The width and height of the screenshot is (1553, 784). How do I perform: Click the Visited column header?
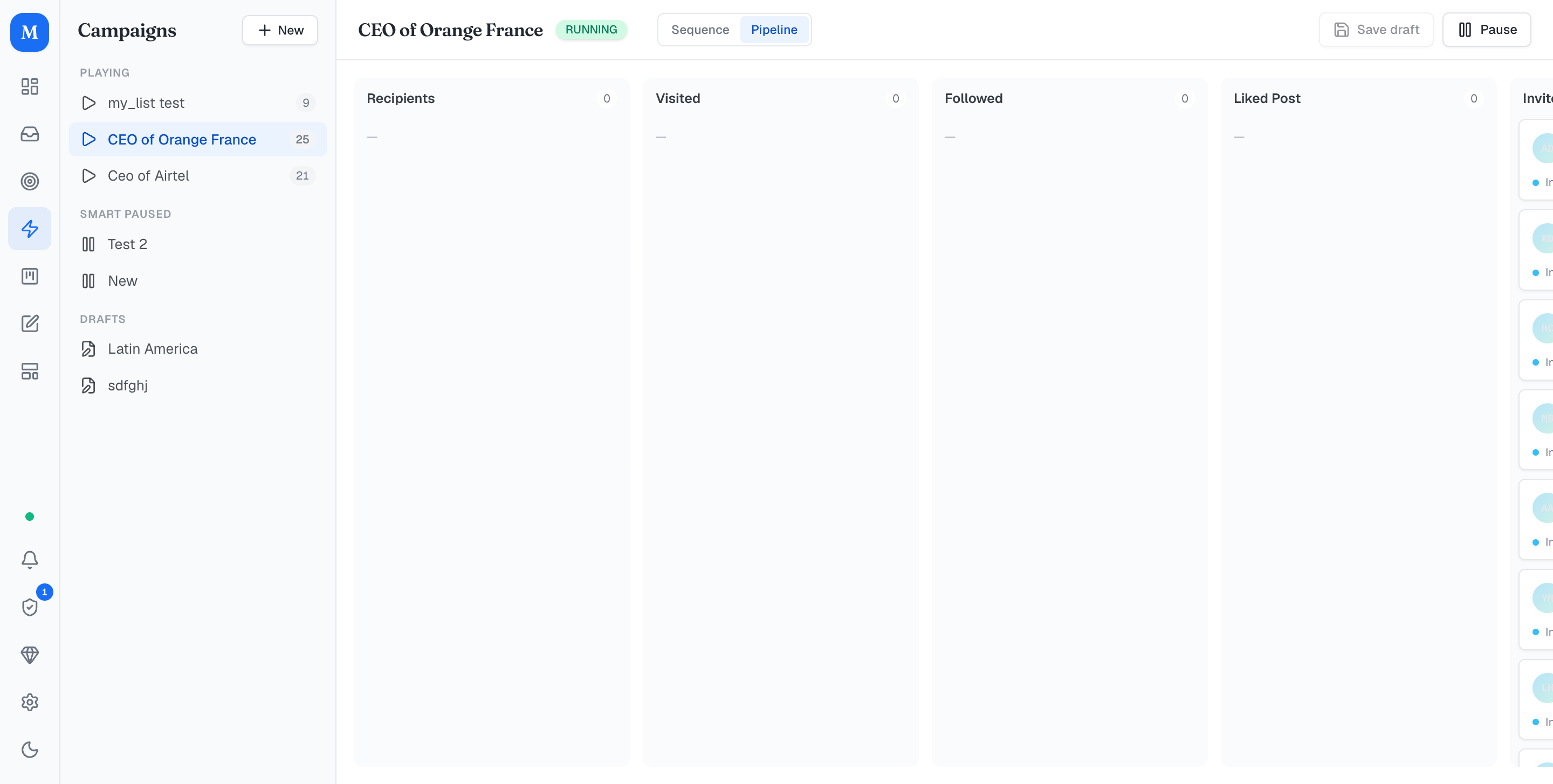[678, 98]
